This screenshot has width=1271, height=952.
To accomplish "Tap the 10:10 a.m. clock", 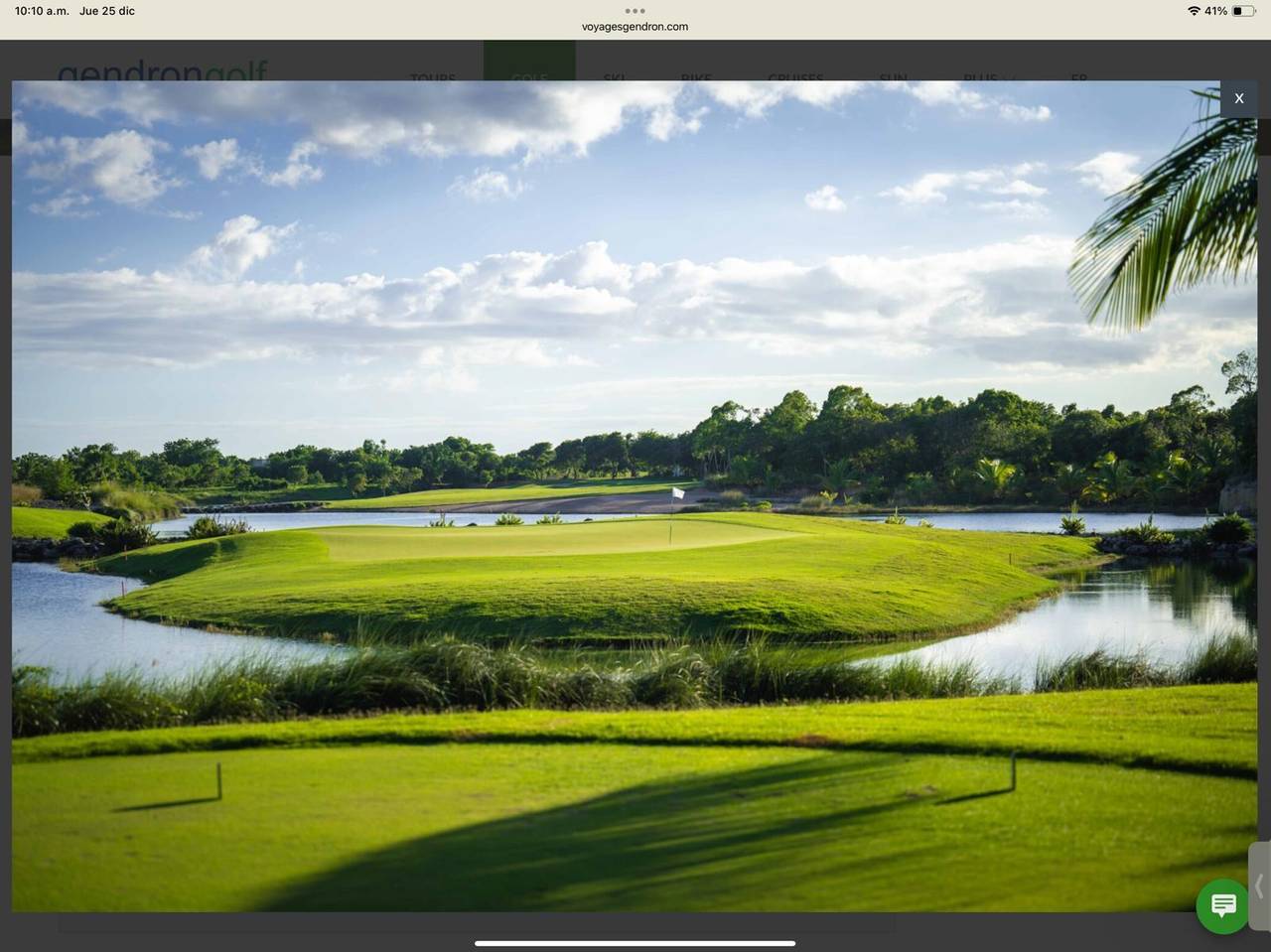I will point(42,11).
